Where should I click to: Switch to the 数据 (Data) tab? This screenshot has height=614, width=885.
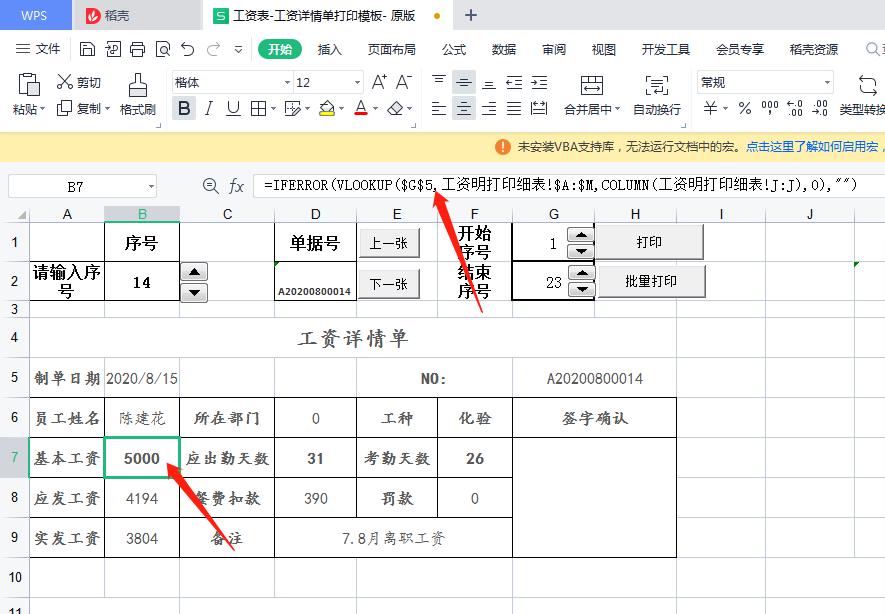pyautogui.click(x=503, y=50)
